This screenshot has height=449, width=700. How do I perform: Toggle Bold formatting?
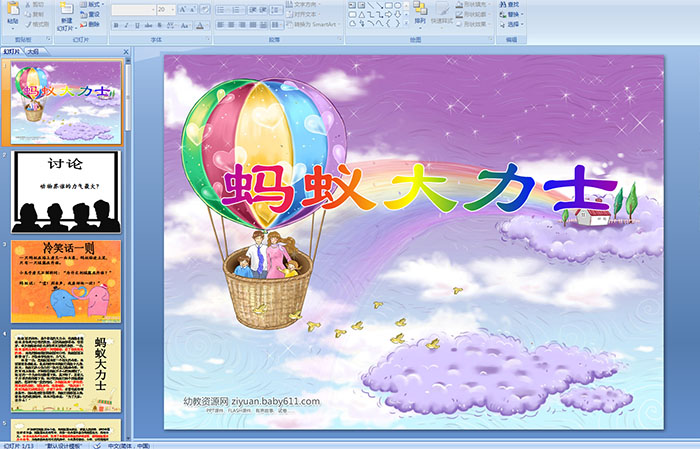pos(116,25)
